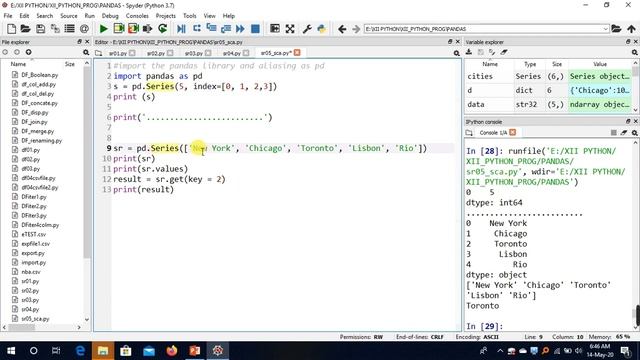The image size is (640, 360).
Task: Open Preferences with the wrench icon
Action: (x=307, y=29)
